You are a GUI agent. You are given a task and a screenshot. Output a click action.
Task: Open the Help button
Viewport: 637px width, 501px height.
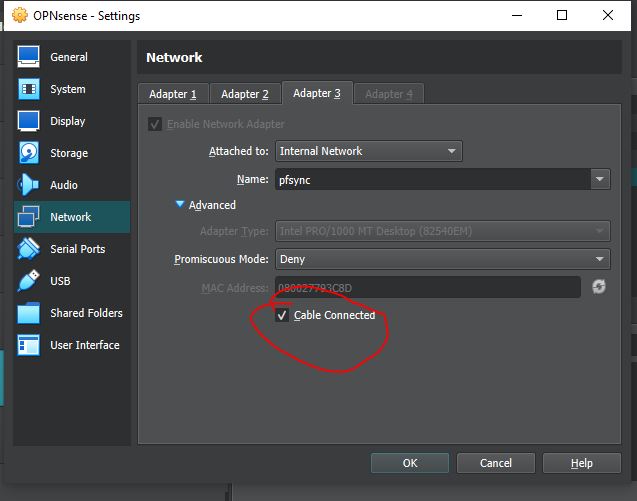point(582,463)
